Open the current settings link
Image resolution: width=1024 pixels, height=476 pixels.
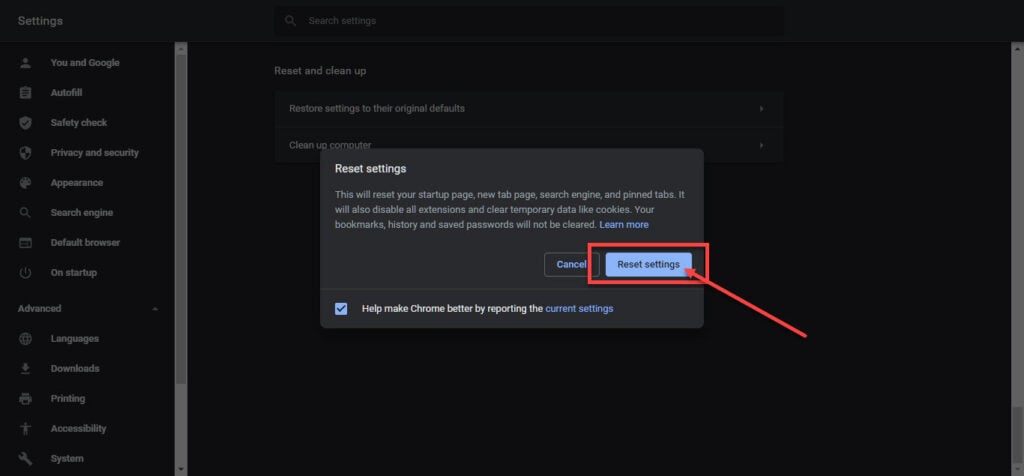tap(579, 309)
